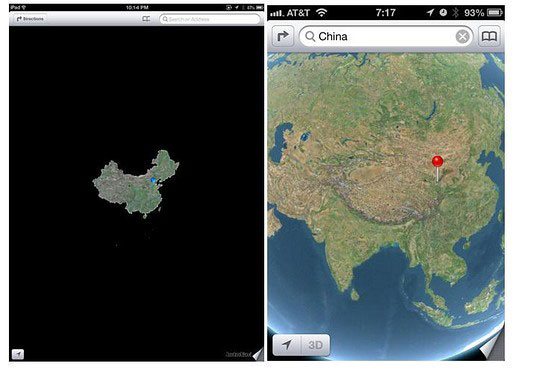Tap the current-location arrow beside the 3D button
The width and height of the screenshot is (553, 369).
point(287,345)
